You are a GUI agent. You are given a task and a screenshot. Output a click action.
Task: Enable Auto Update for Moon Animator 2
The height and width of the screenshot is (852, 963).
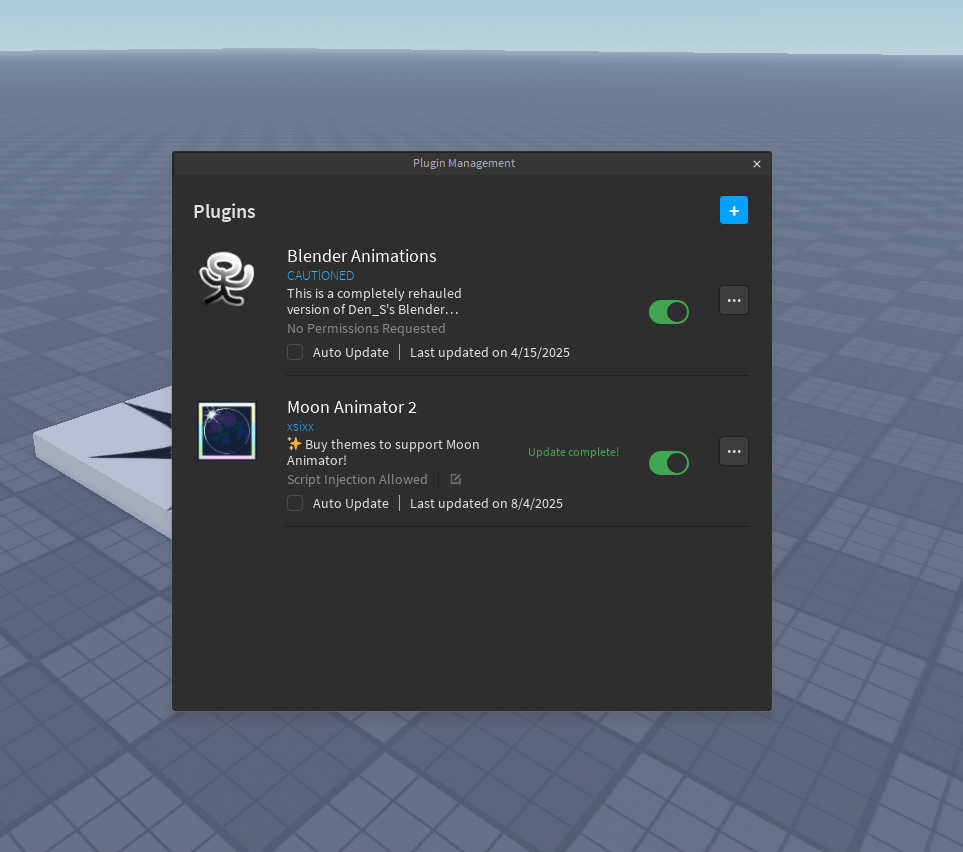(295, 503)
